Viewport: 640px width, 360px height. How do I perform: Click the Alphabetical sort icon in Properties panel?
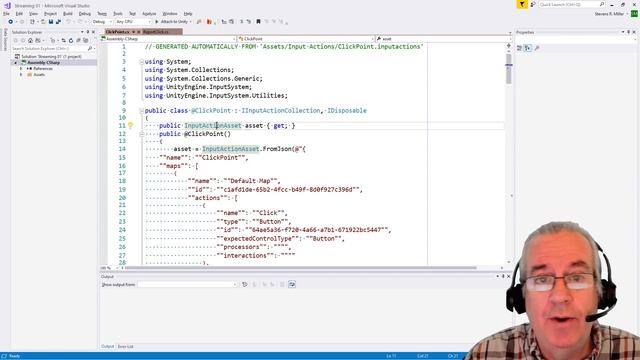pos(528,48)
